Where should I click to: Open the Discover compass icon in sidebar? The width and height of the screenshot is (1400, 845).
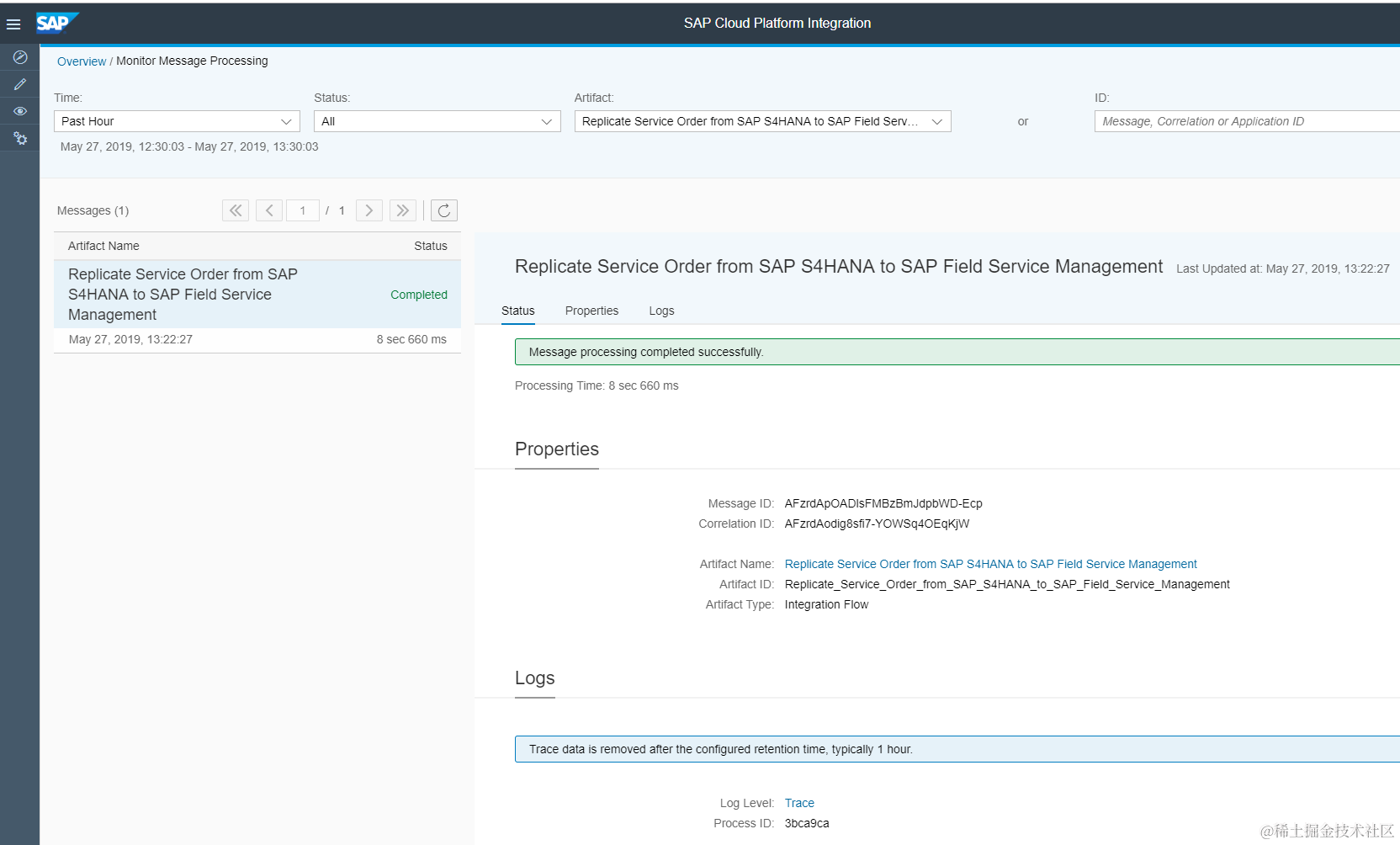click(20, 57)
